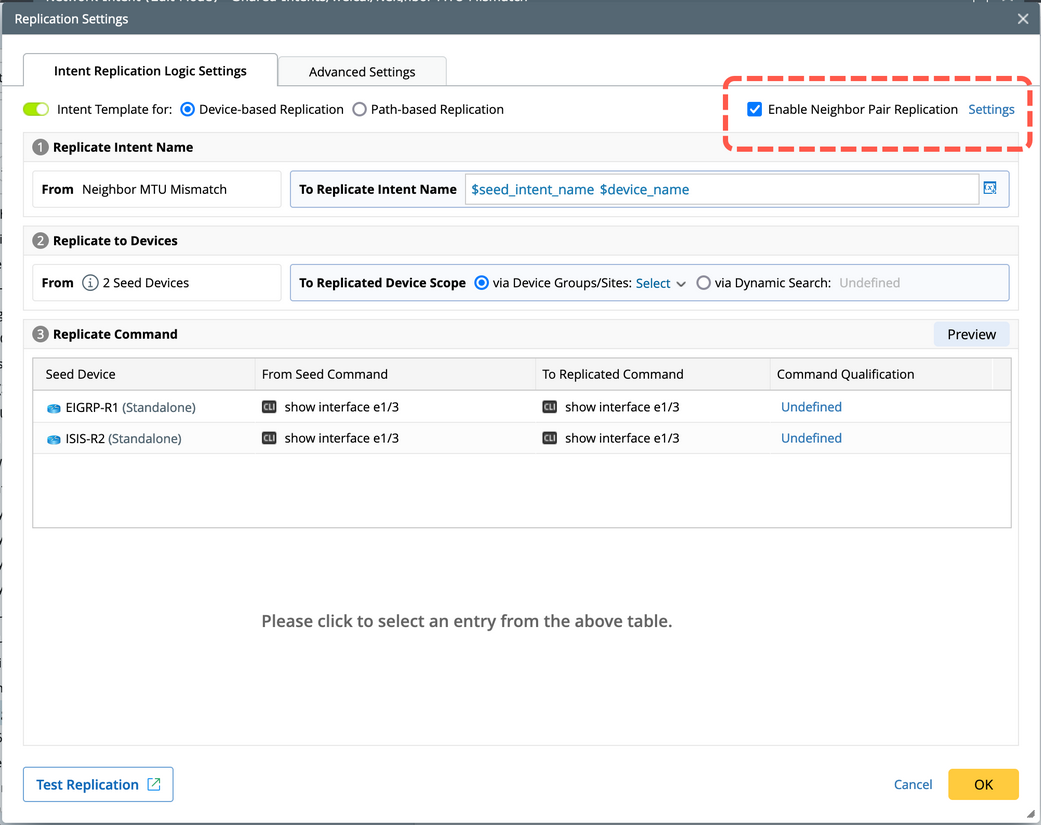Click the EIGRP-R1 router device icon

point(54,408)
